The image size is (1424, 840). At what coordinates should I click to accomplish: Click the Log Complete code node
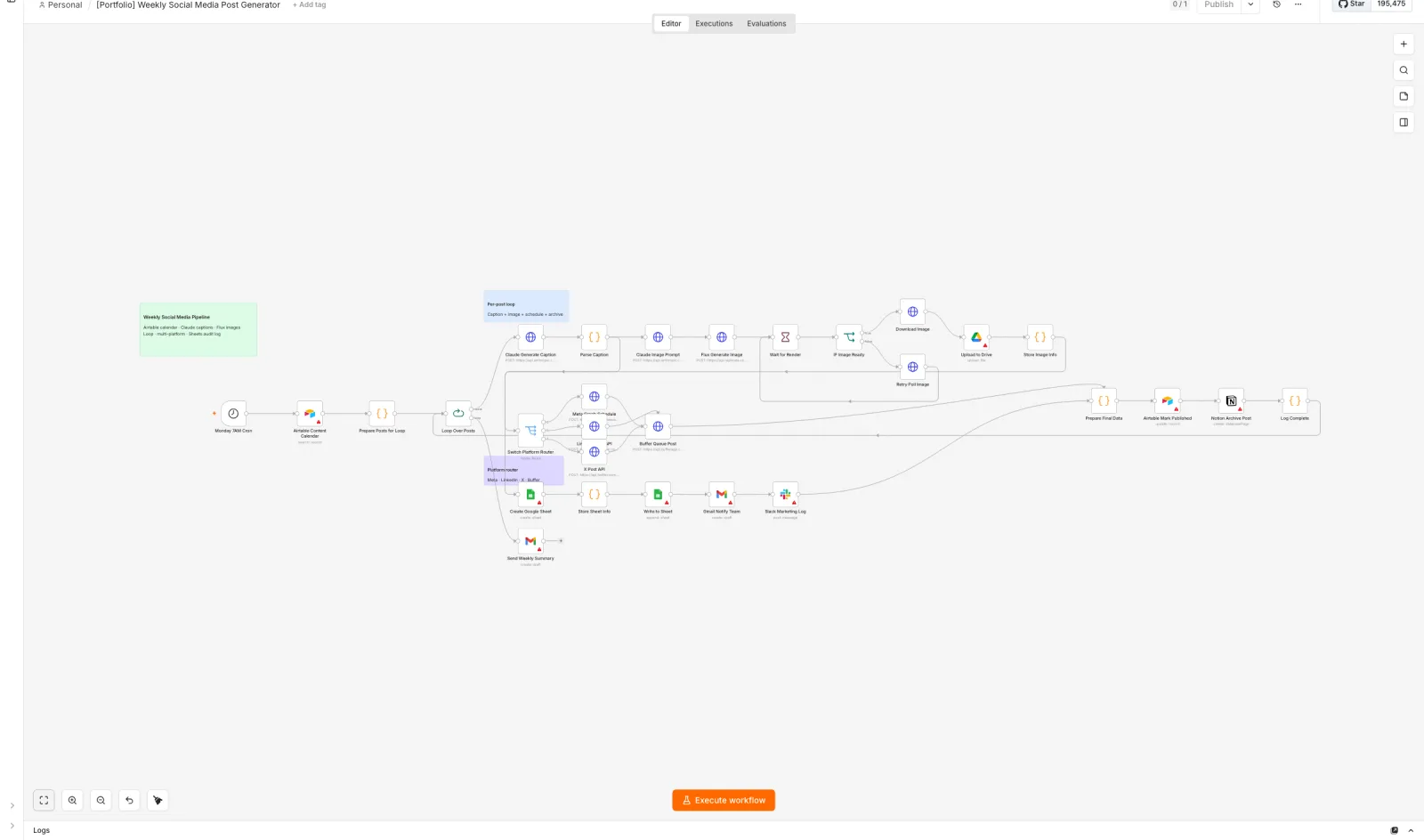click(x=1295, y=401)
